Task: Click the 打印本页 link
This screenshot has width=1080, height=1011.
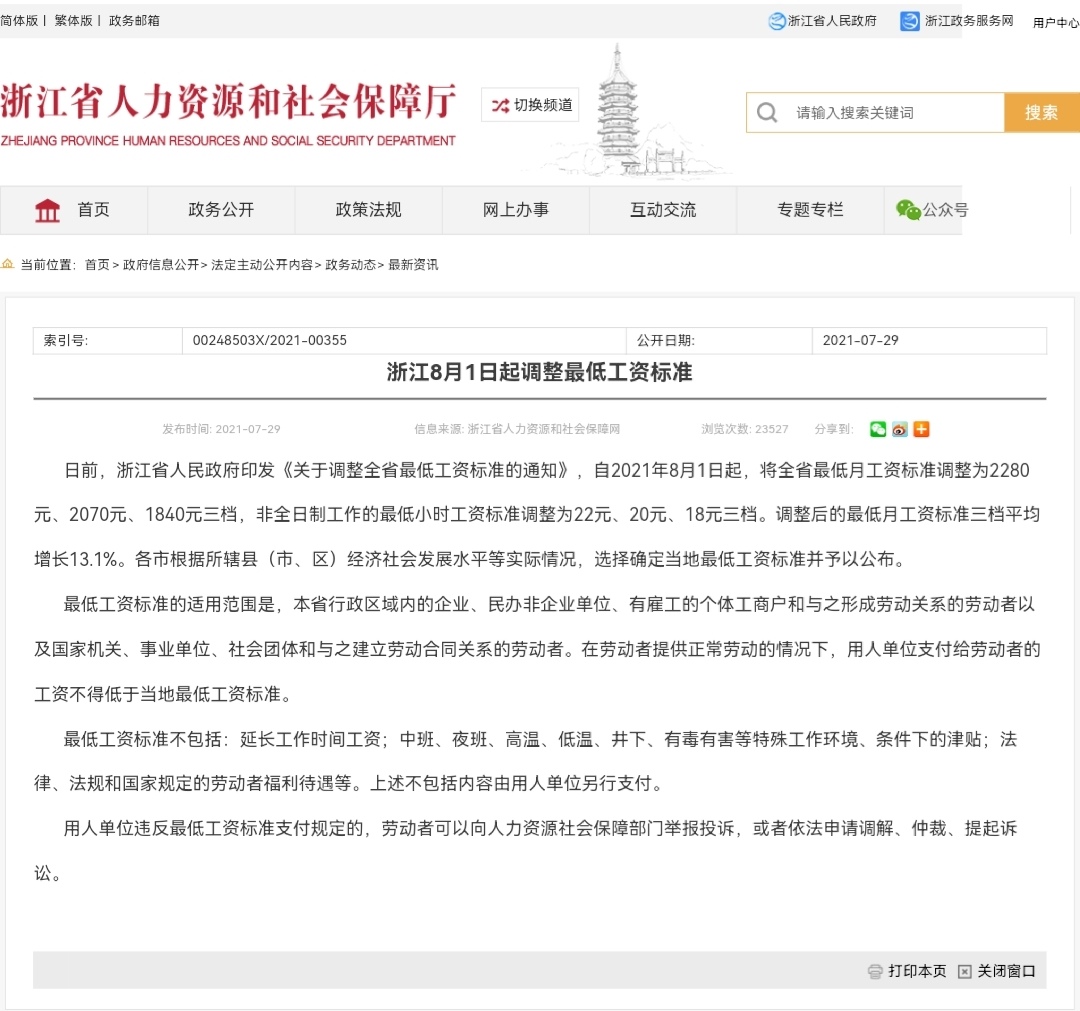Action: [917, 971]
